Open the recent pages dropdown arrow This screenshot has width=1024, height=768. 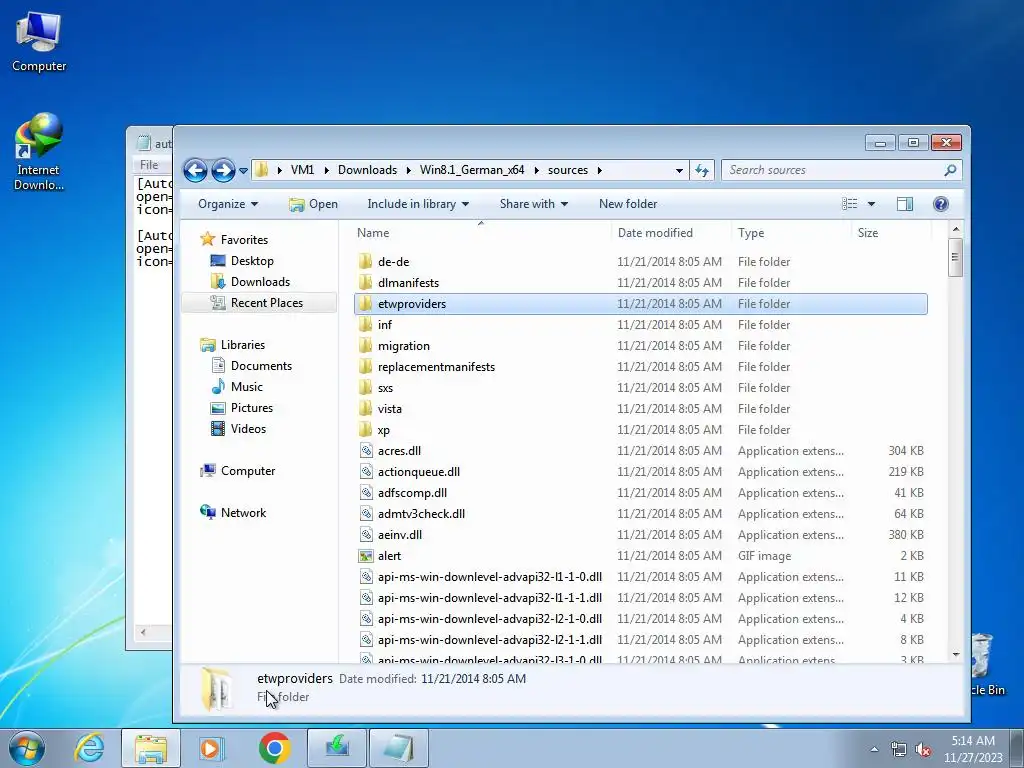tap(243, 171)
